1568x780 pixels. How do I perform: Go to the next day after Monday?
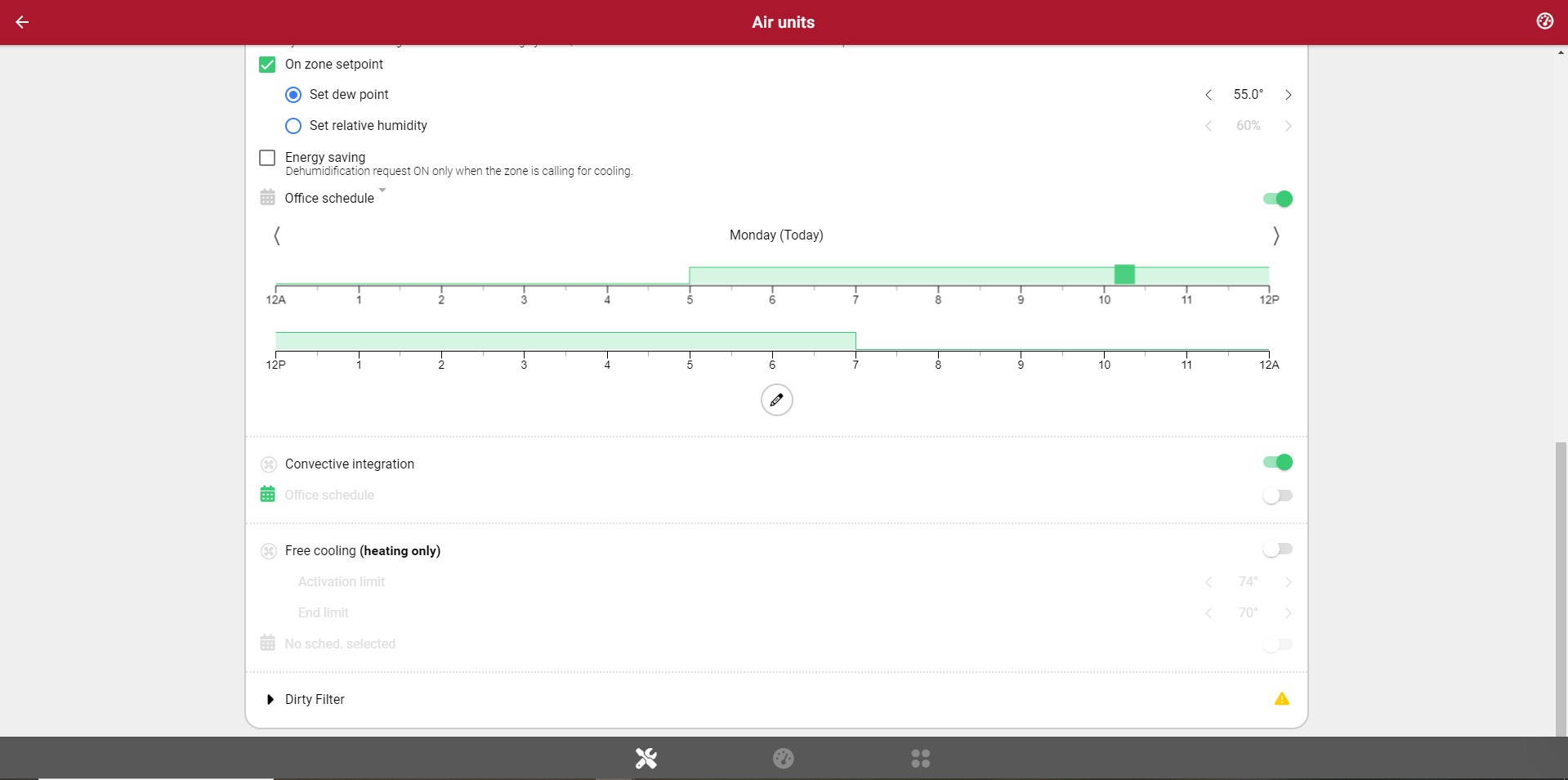click(x=1275, y=235)
